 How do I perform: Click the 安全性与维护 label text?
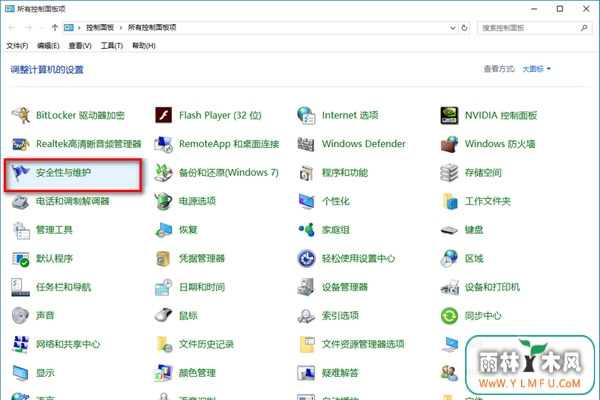(64, 173)
